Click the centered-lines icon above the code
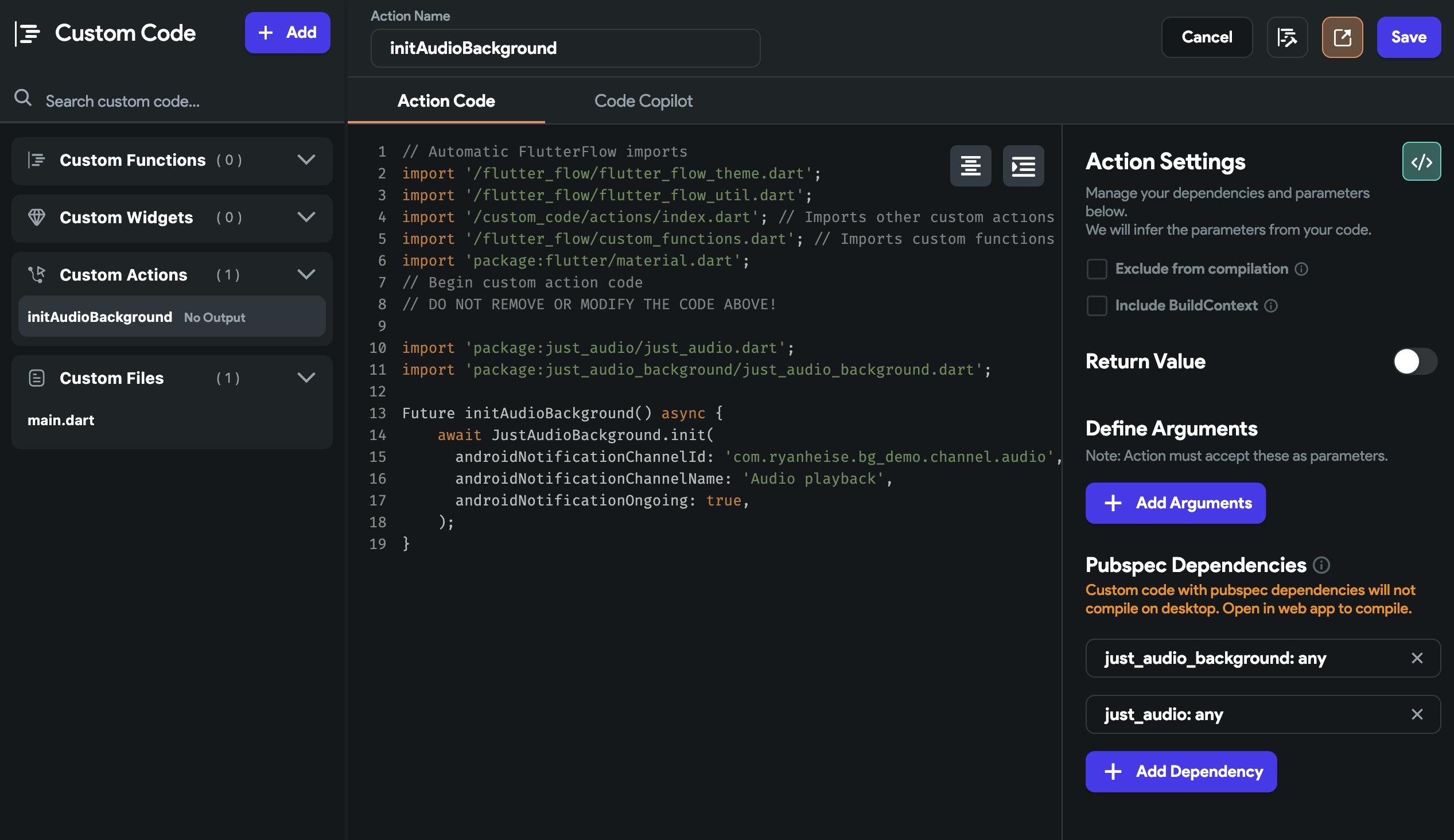This screenshot has height=840, width=1454. [x=970, y=166]
